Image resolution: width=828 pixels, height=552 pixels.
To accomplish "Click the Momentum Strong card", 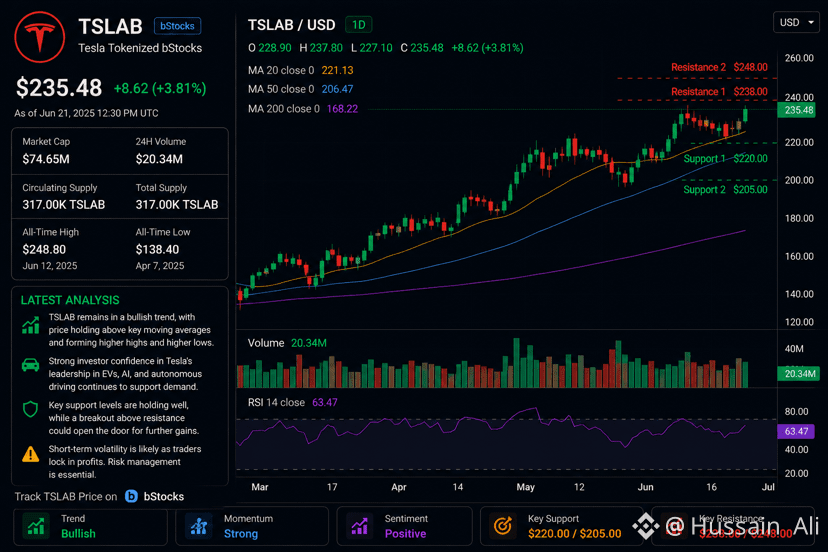I will coord(252,526).
